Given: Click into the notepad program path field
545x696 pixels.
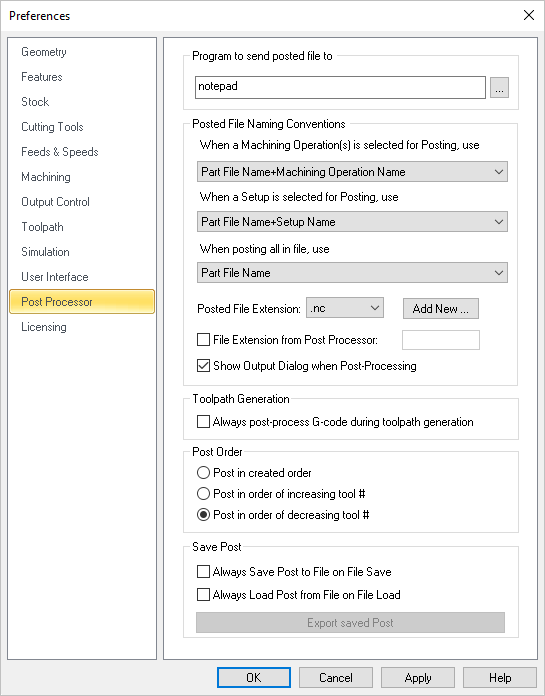Looking at the screenshot, I should coord(340,87).
